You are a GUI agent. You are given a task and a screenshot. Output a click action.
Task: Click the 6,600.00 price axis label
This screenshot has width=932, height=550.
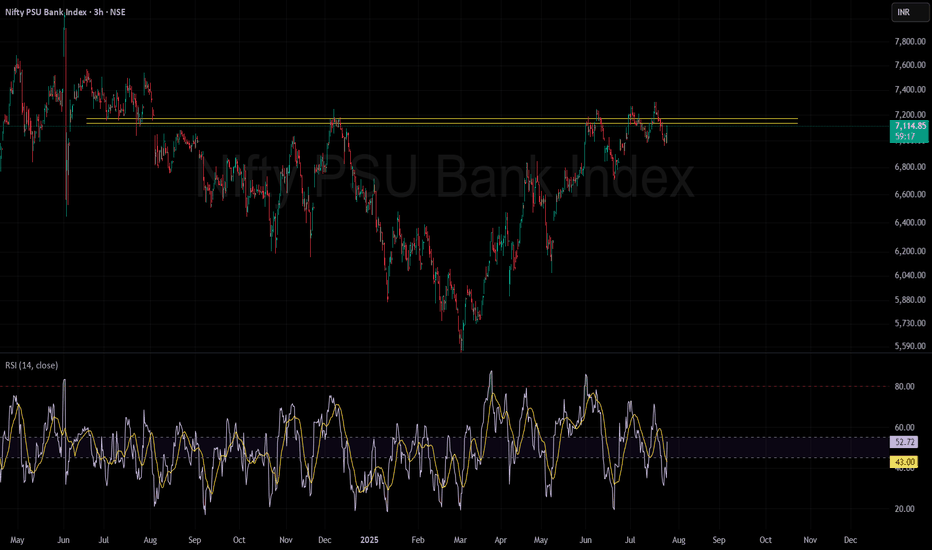point(910,194)
